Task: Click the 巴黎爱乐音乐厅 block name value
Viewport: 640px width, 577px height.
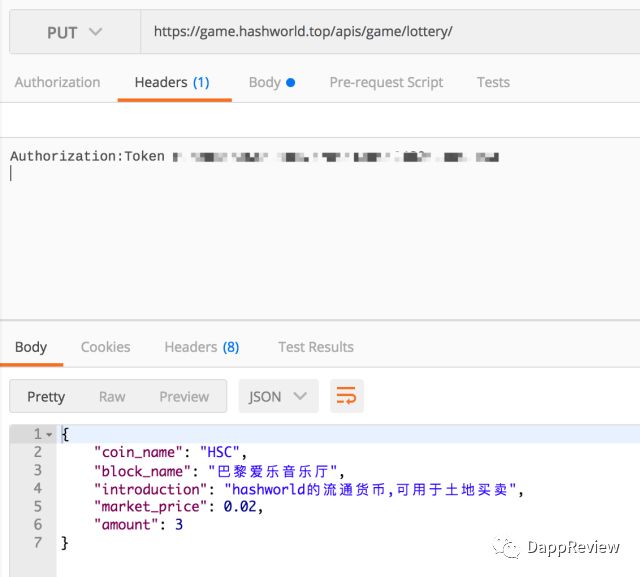Action: [x=273, y=471]
